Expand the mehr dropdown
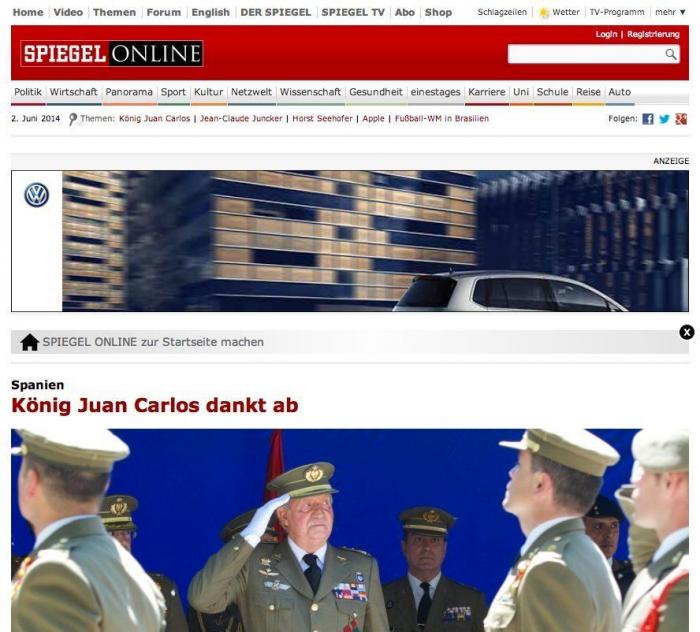This screenshot has height=632, width=700. point(670,12)
